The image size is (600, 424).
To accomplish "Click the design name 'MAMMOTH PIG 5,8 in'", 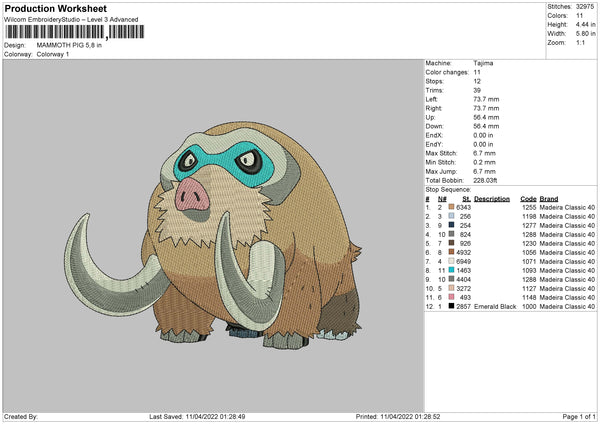I will pyautogui.click(x=69, y=45).
